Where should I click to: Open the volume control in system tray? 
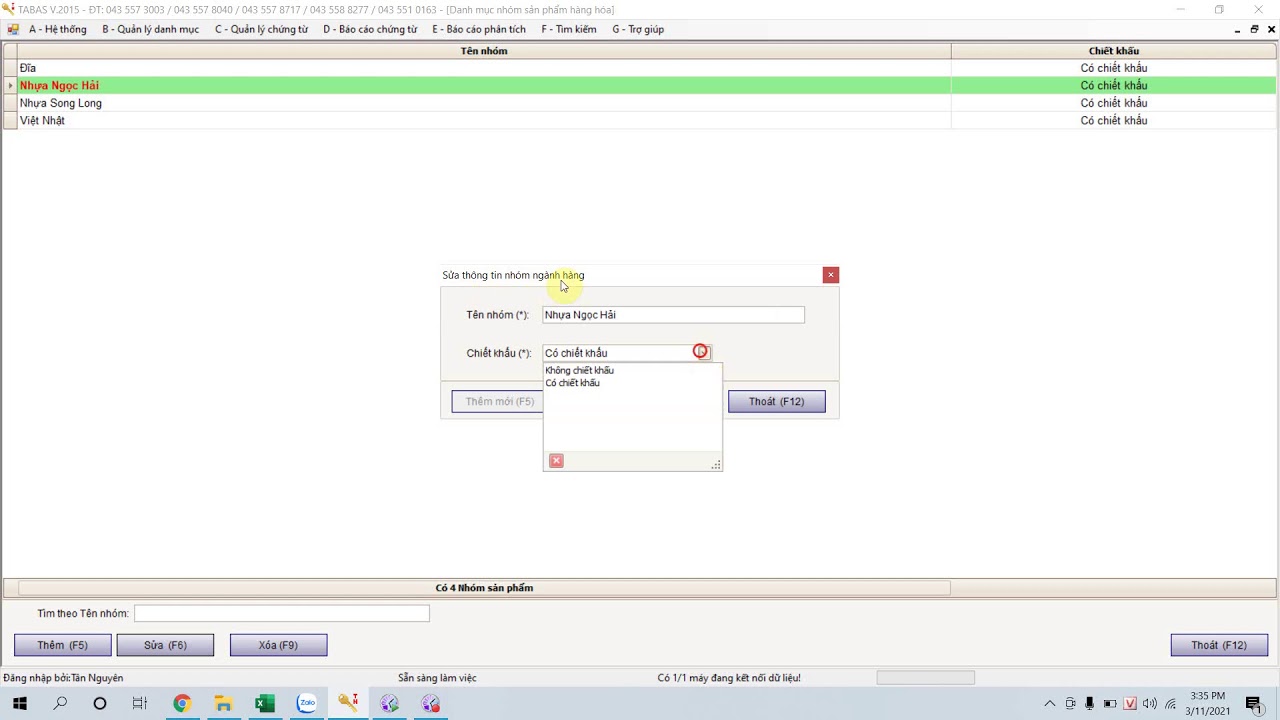pos(1150,704)
